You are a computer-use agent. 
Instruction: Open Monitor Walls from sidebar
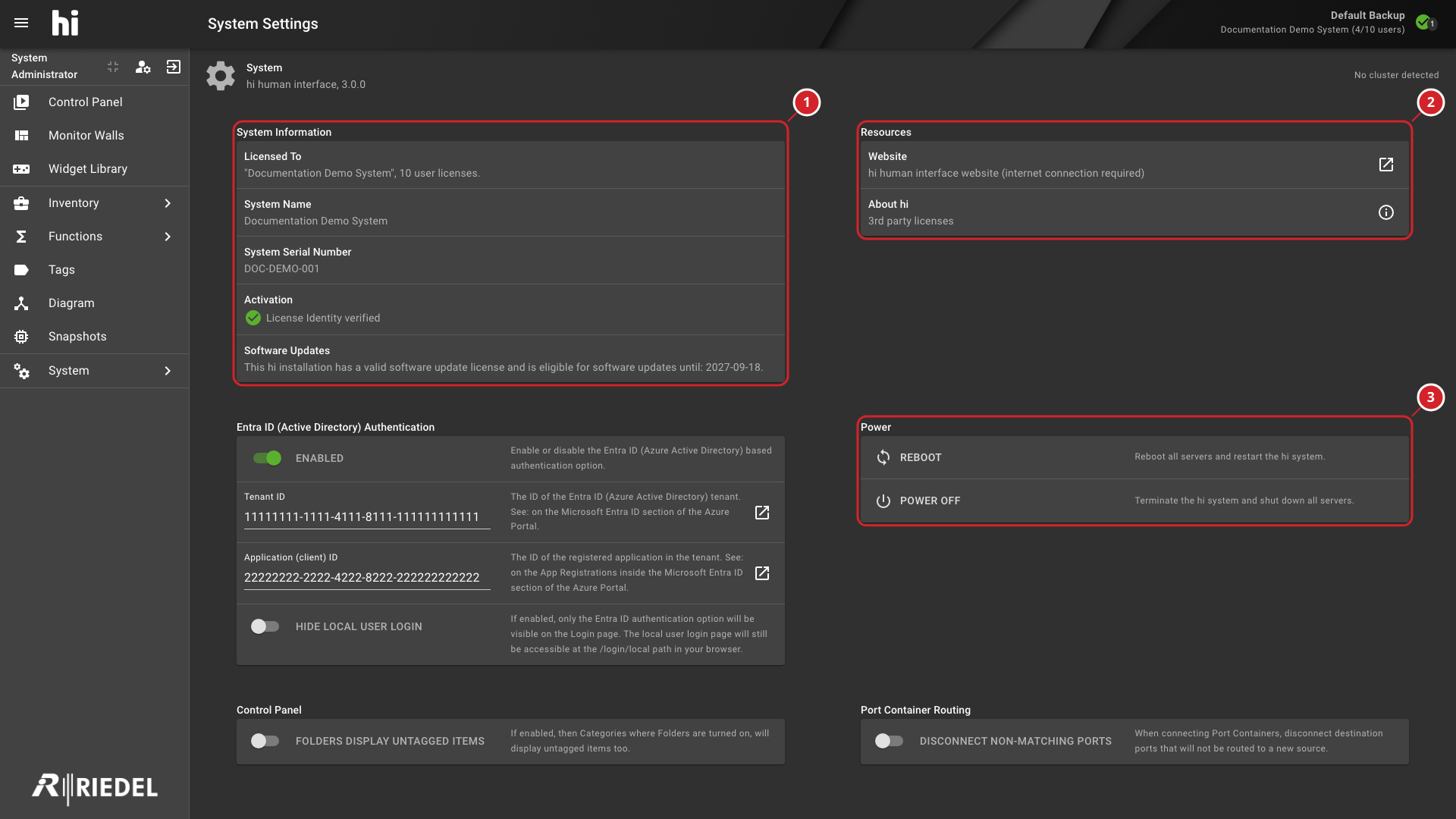(94, 135)
